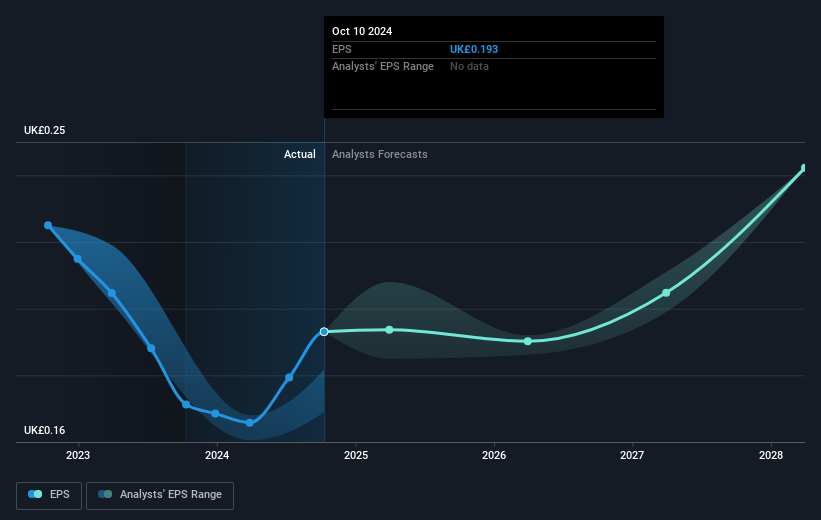Viewport: 821px width, 520px height.
Task: Click the 'No data' analysts range value
Action: point(469,67)
